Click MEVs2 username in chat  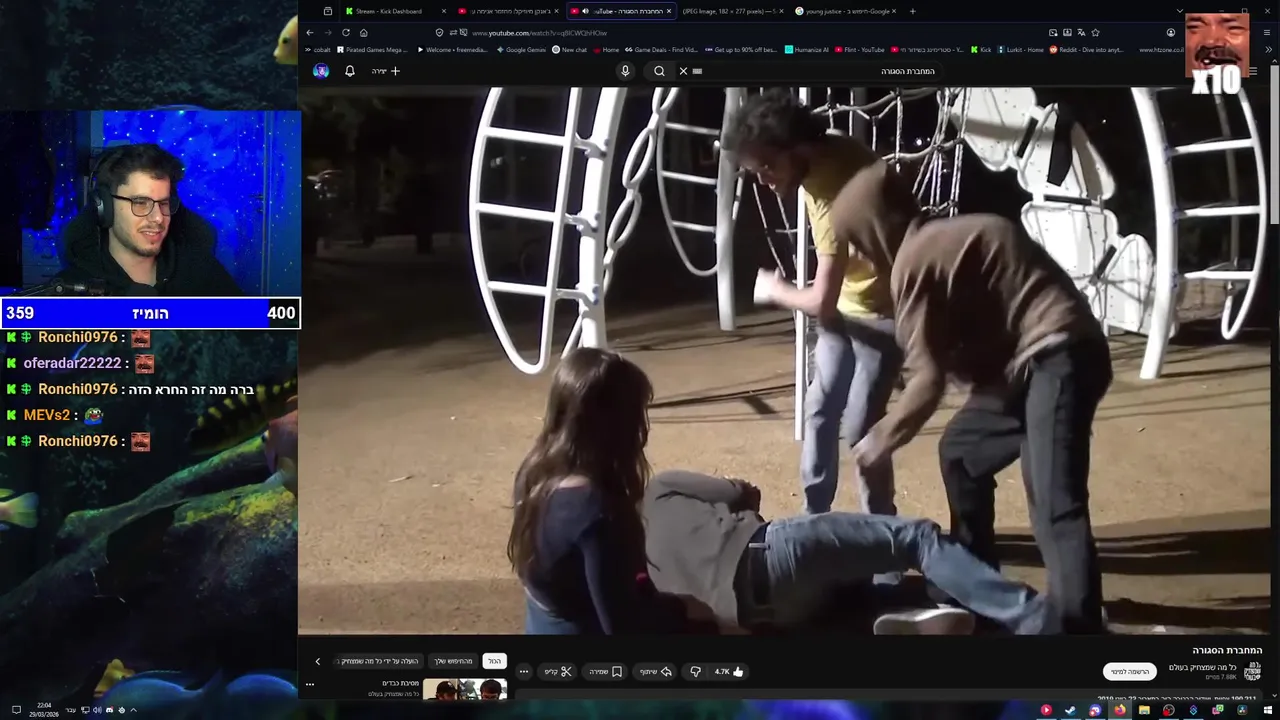[47, 415]
